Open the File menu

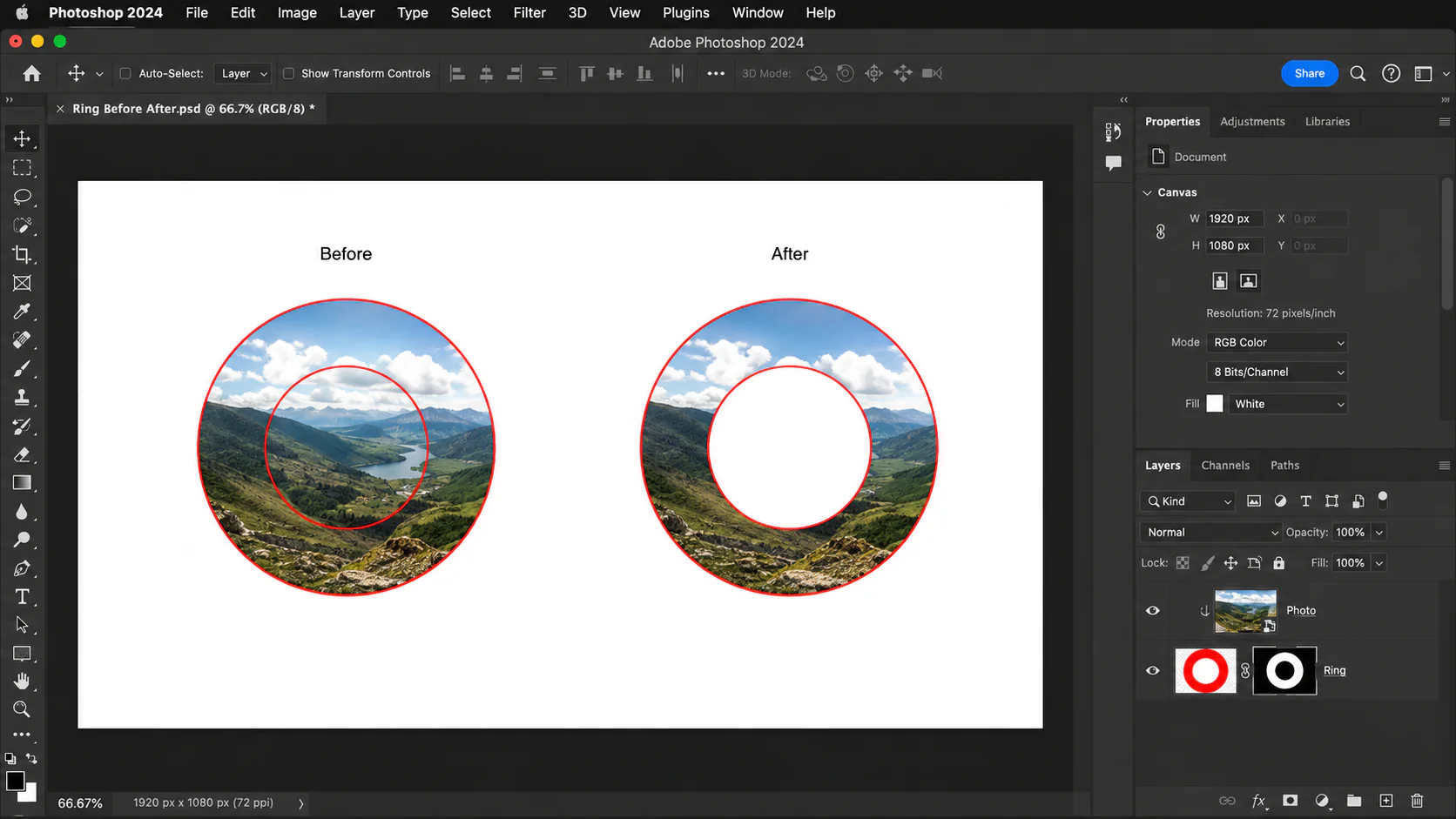197,13
